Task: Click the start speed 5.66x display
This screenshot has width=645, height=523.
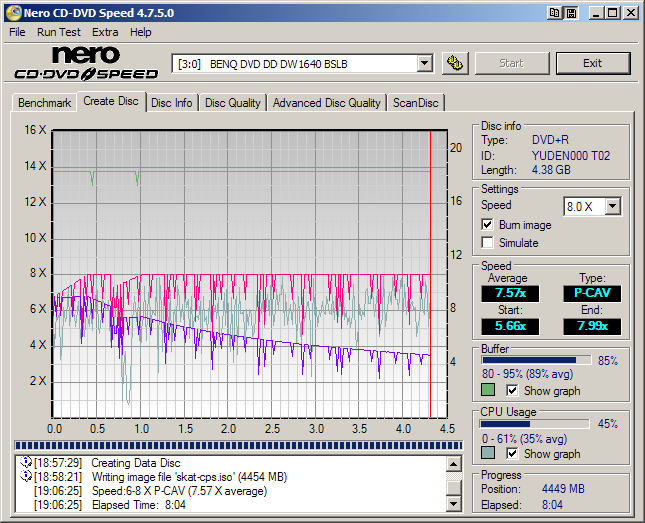Action: coord(510,326)
